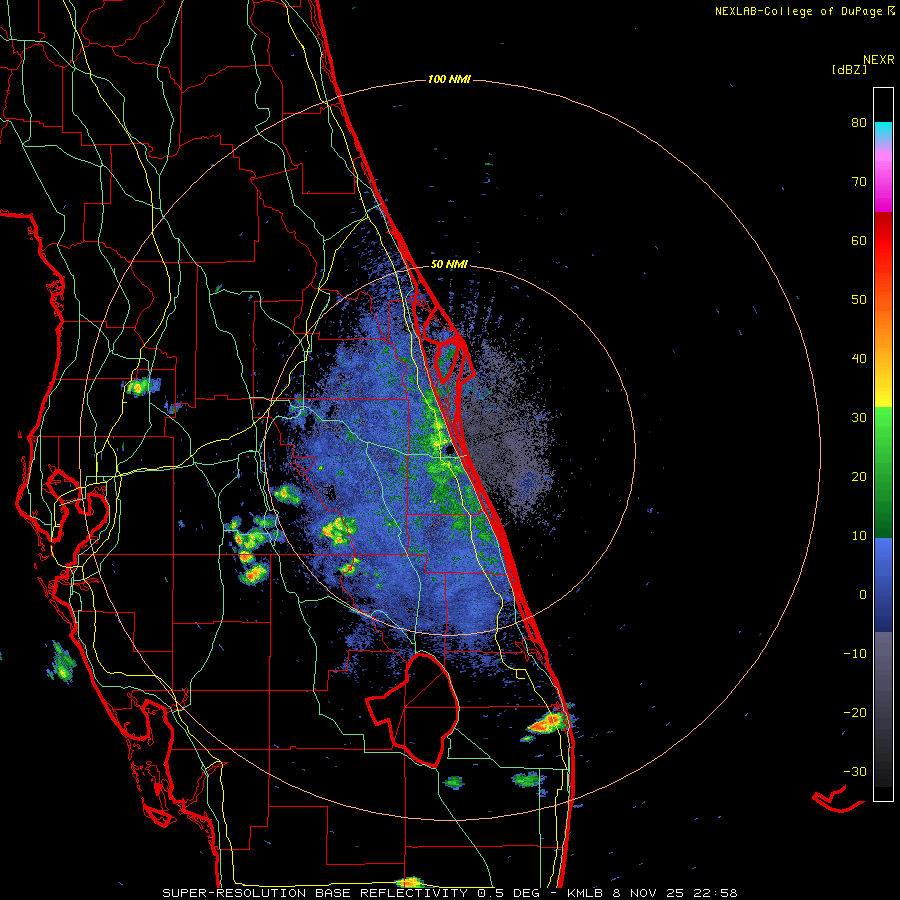The height and width of the screenshot is (900, 900).
Task: Click the 0 value on dBZ scale
Action: (x=863, y=595)
